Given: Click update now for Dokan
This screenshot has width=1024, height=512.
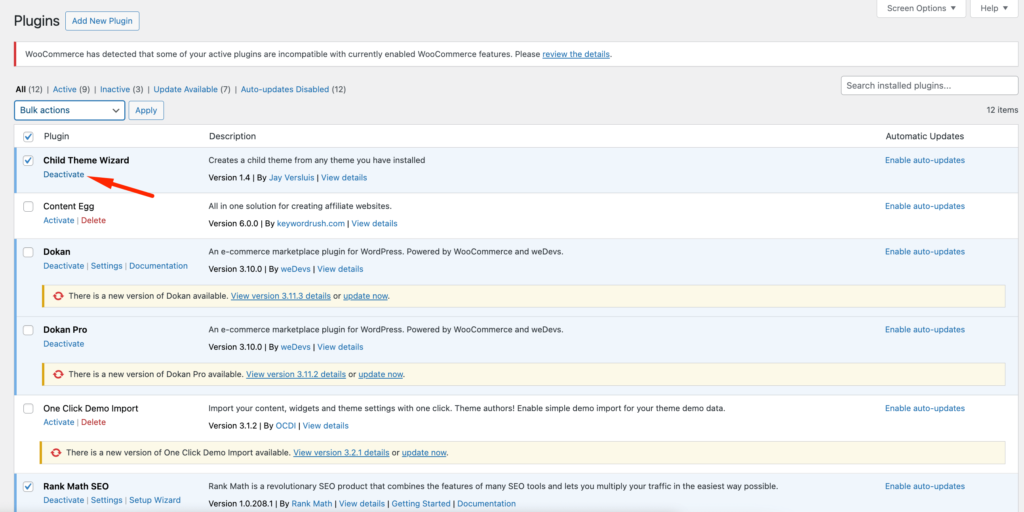Looking at the screenshot, I should pyautogui.click(x=366, y=296).
